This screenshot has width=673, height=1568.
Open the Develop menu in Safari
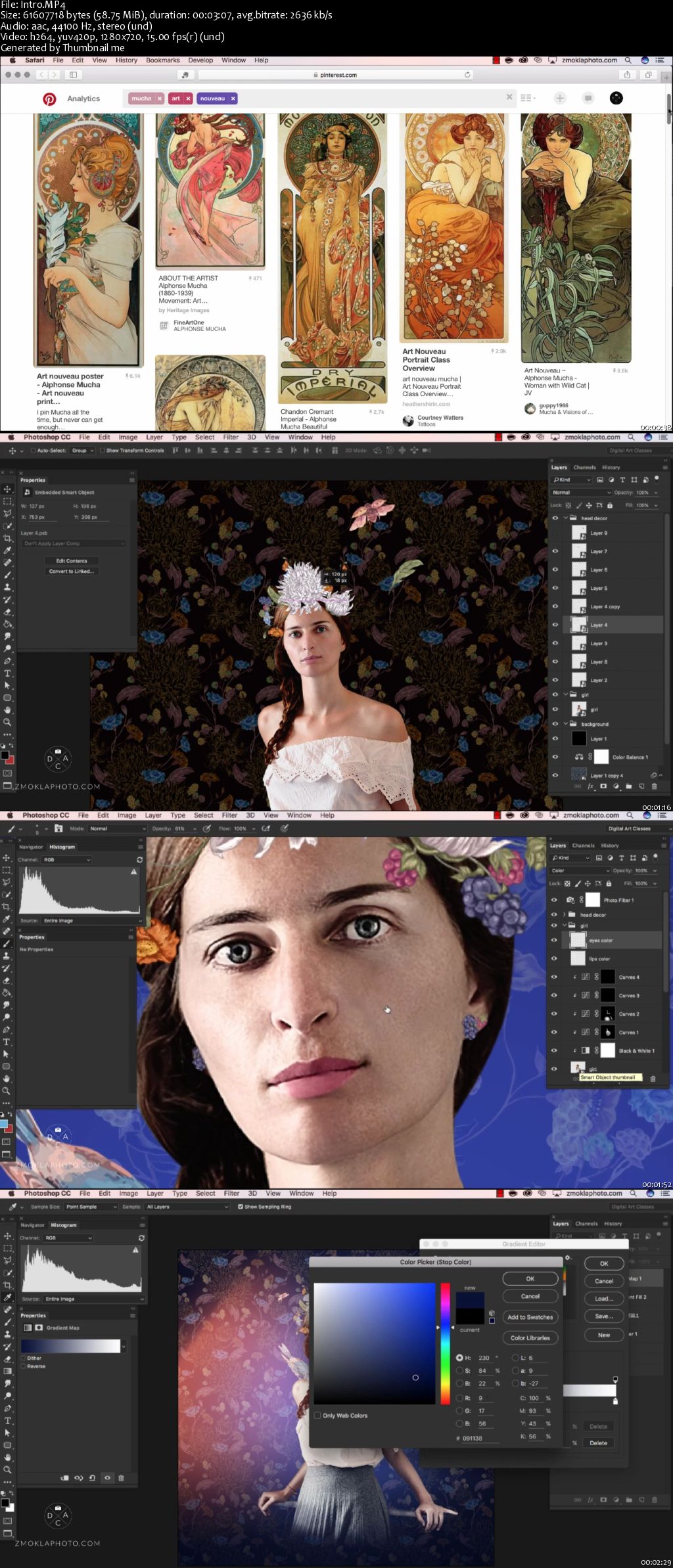(x=200, y=60)
